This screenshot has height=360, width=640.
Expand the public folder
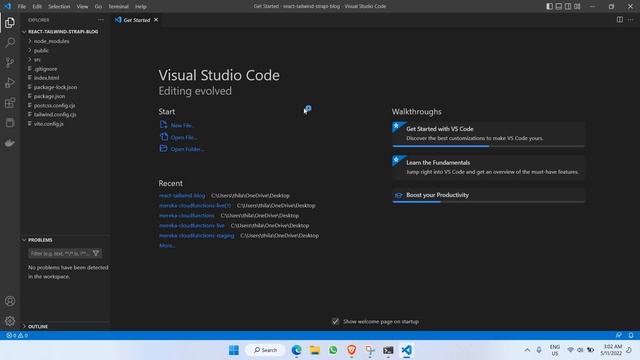[65, 51]
